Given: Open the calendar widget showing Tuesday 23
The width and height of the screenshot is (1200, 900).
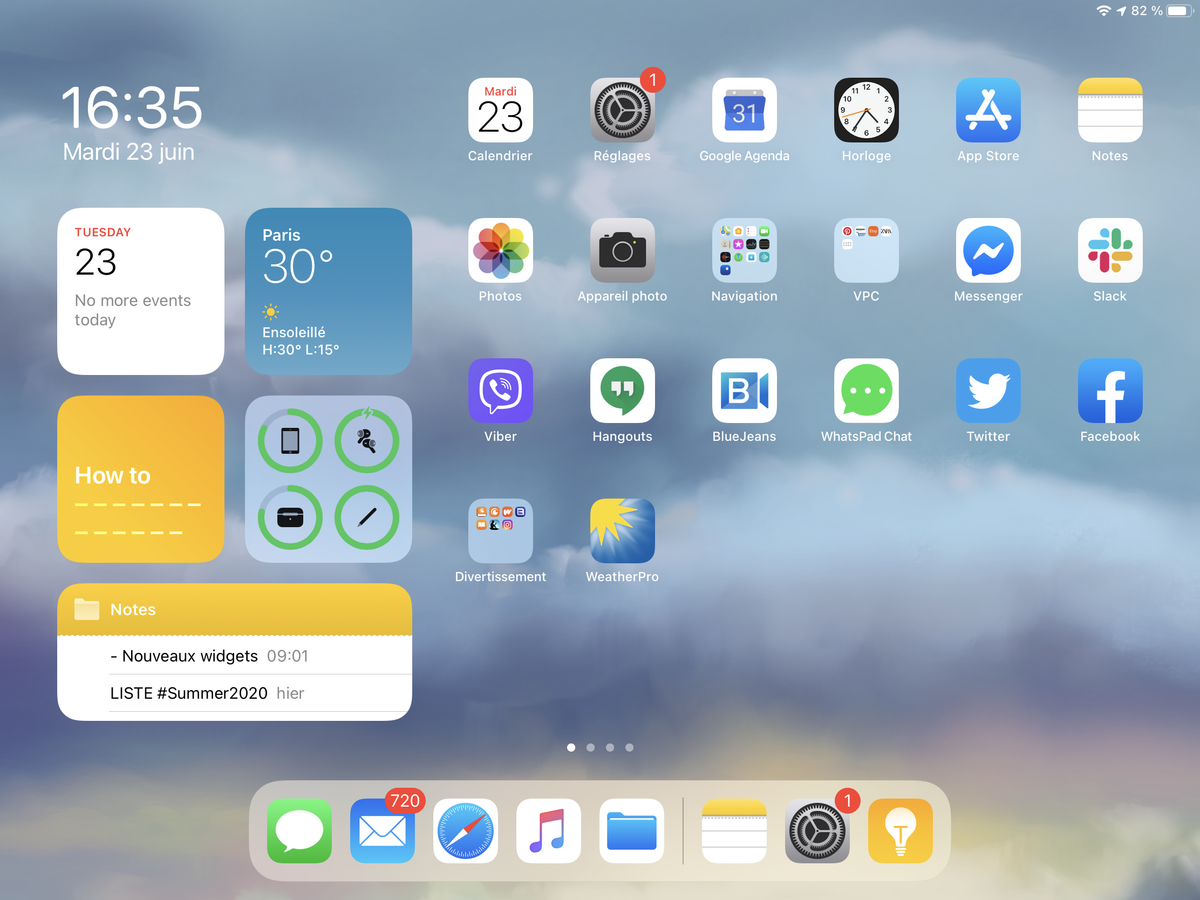Looking at the screenshot, I should [141, 291].
